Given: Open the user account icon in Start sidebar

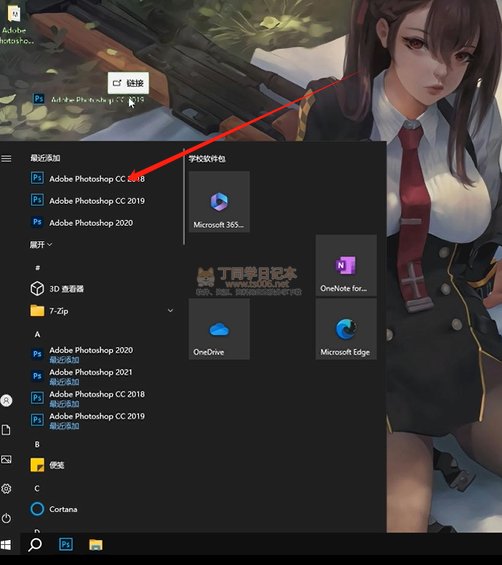Looking at the screenshot, I should (x=6, y=400).
